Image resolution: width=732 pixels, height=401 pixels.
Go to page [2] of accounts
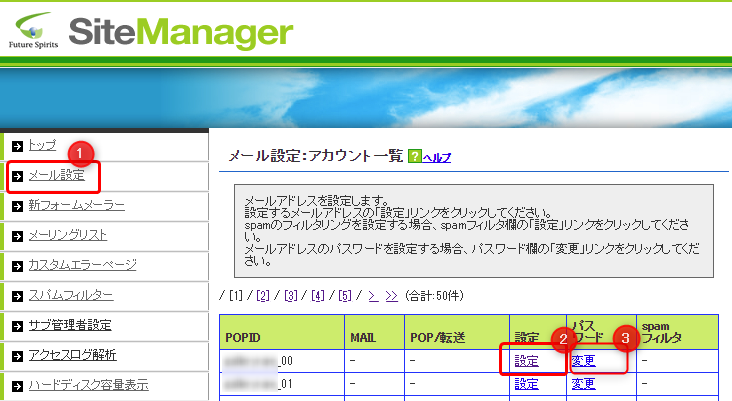point(263,296)
